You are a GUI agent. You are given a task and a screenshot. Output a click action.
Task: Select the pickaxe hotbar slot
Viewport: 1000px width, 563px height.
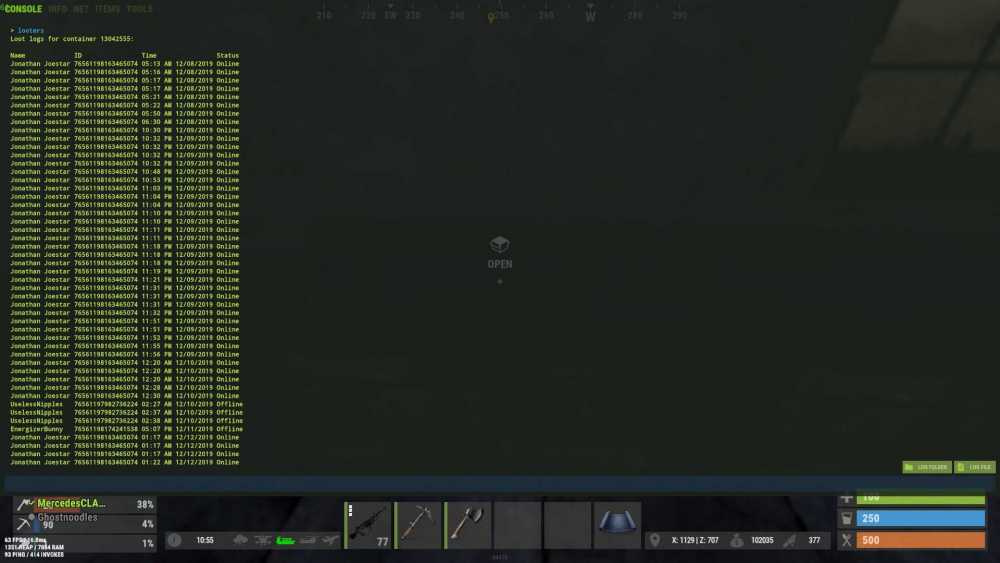[x=418, y=525]
